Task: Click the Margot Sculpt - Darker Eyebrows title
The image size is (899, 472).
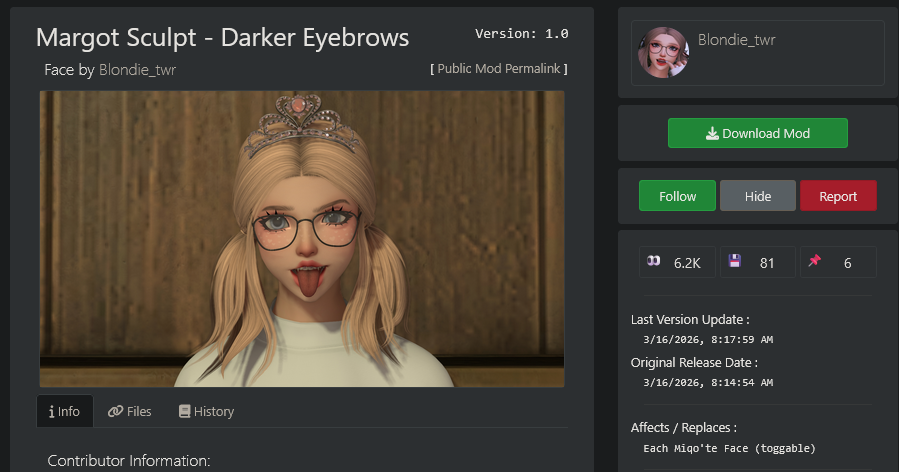Action: point(222,38)
